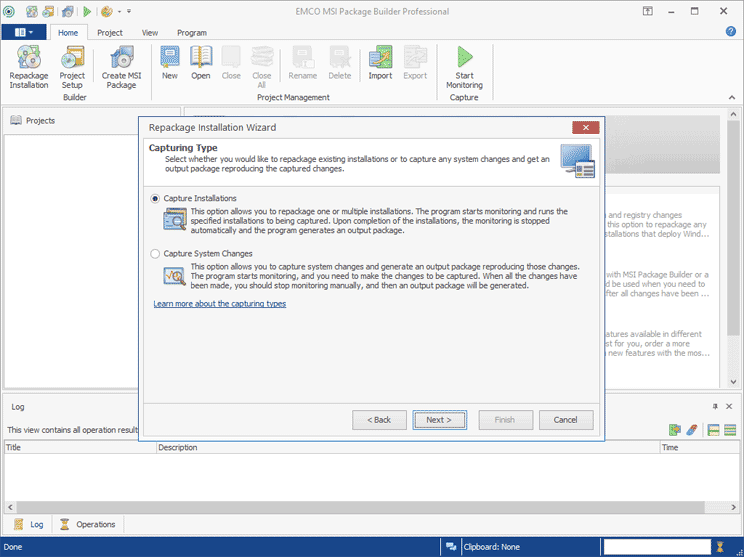This screenshot has height=557, width=744.
Task: Click the Import ribbon icon
Action: pos(380,63)
